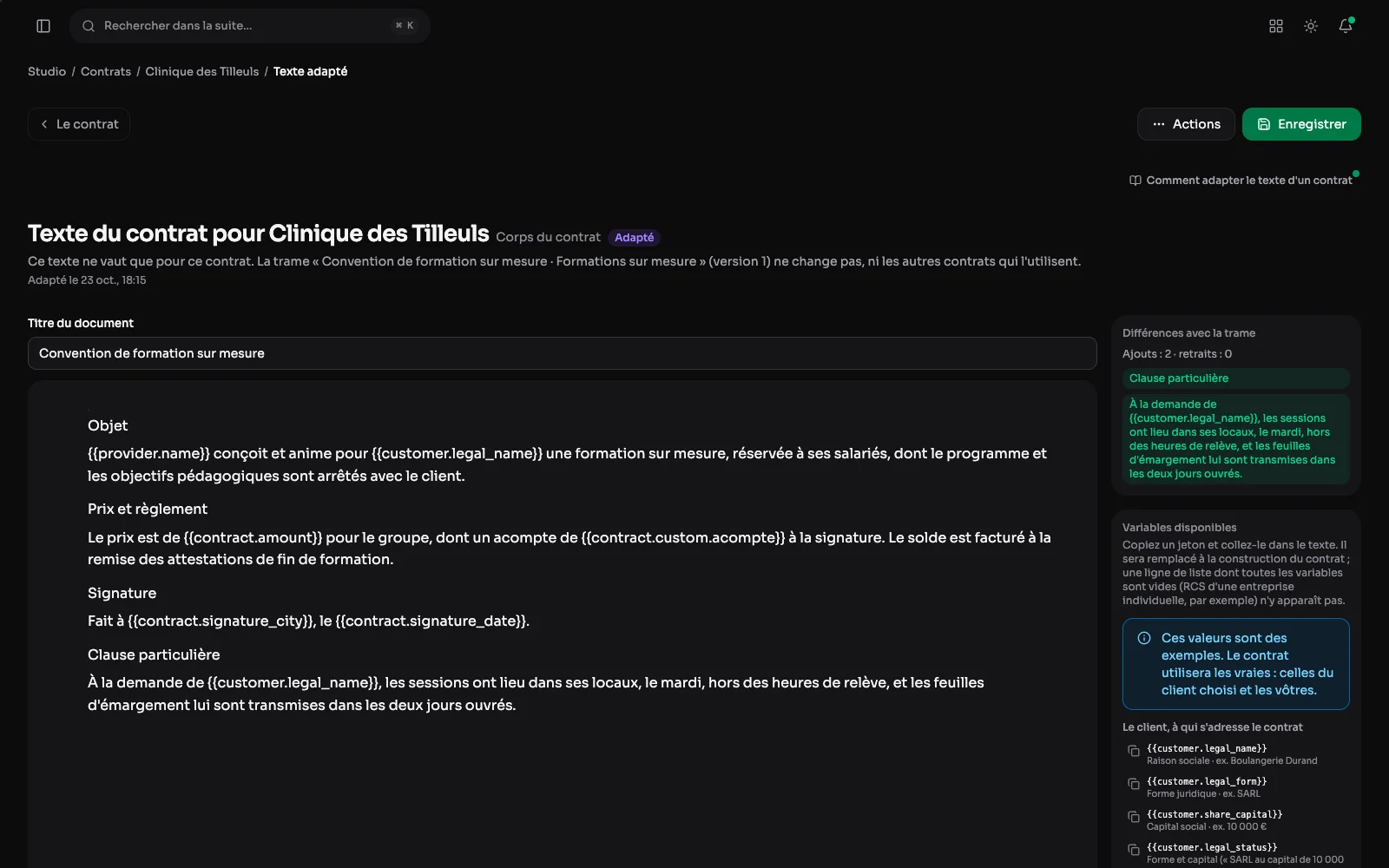Toggle the sidebar panel icon
The height and width of the screenshot is (868, 1389).
tap(43, 26)
